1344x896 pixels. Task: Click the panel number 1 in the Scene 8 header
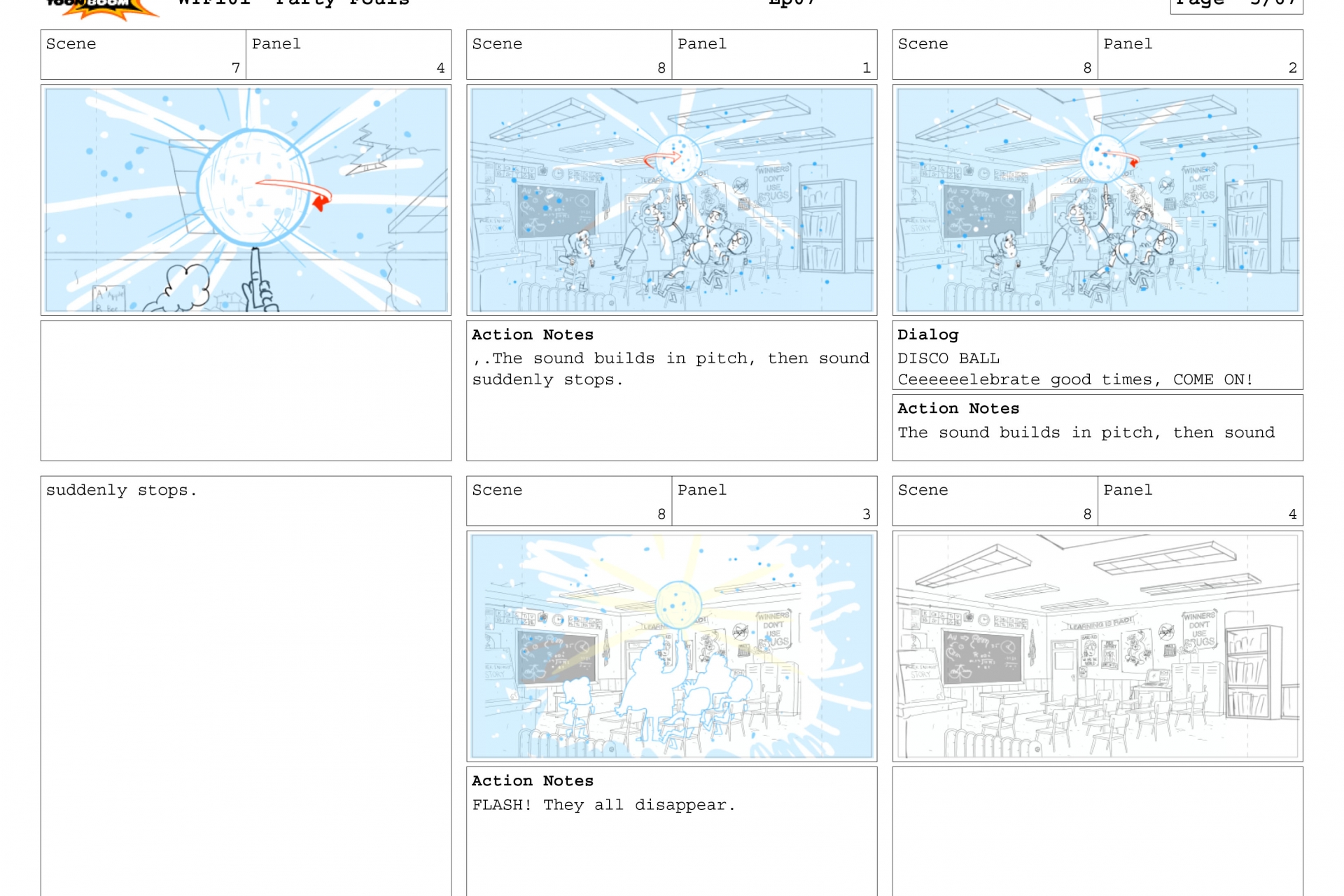[867, 68]
